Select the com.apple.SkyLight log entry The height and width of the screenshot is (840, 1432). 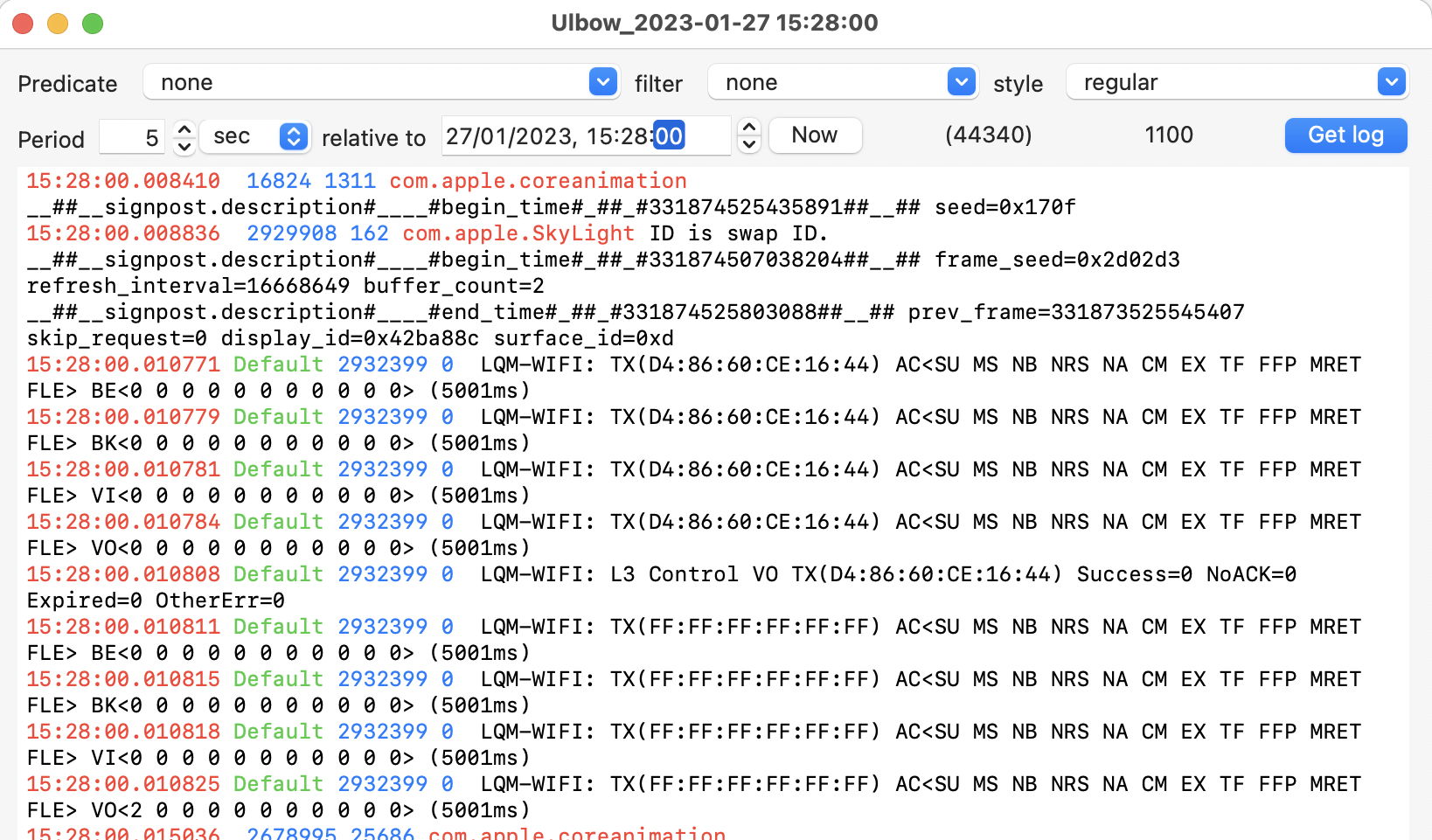click(x=518, y=233)
